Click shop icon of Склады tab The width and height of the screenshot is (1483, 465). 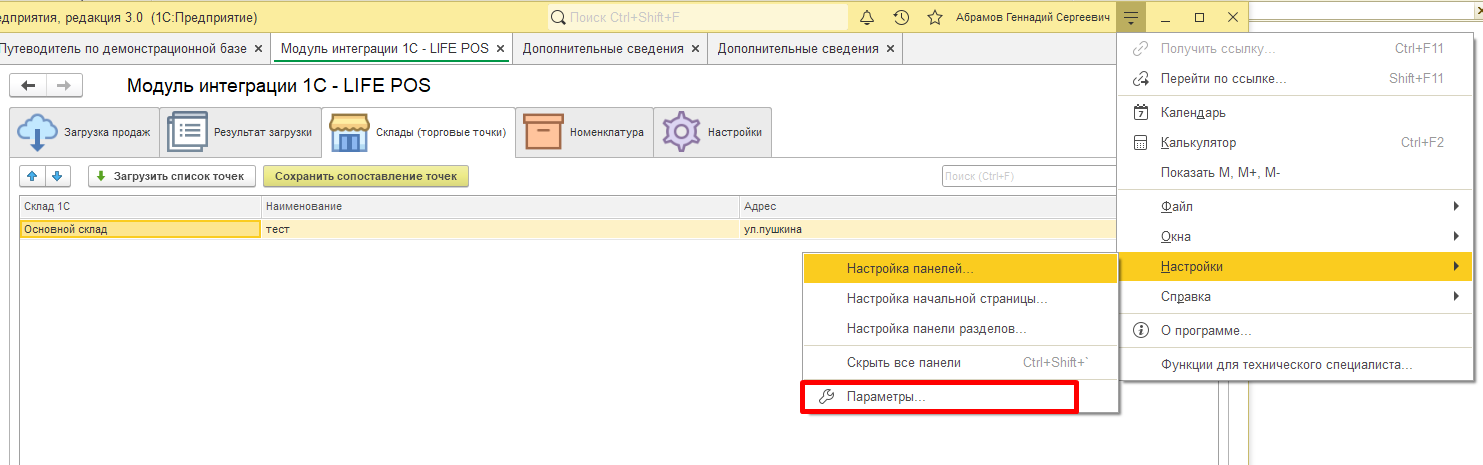[350, 132]
